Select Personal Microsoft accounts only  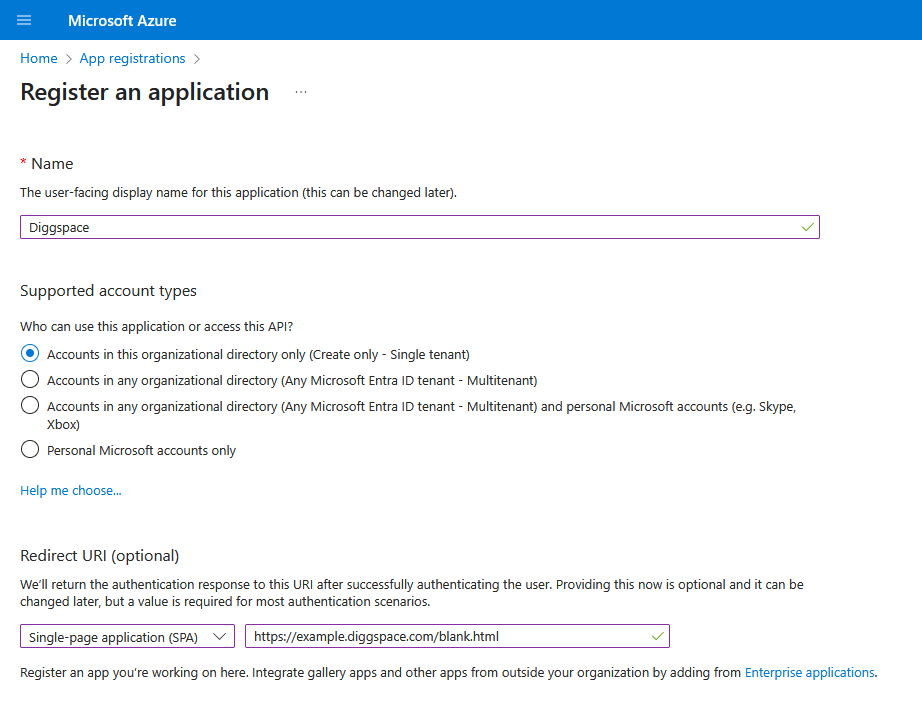tap(30, 450)
